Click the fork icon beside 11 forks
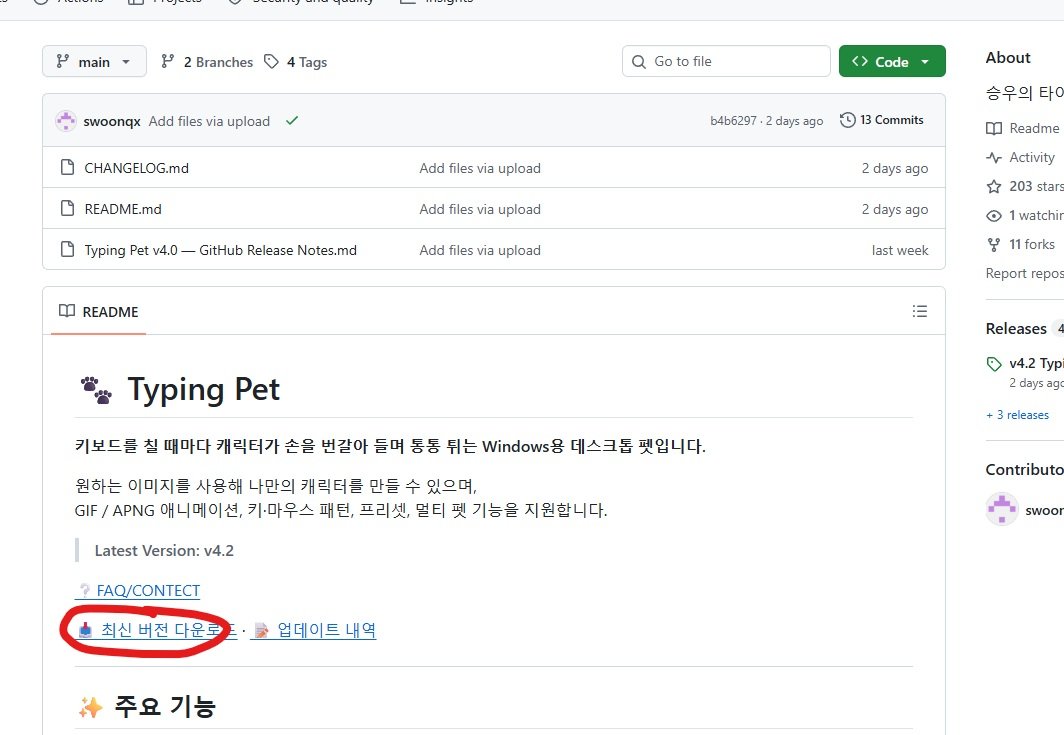Image resolution: width=1064 pixels, height=735 pixels. pyautogui.click(x=993, y=244)
